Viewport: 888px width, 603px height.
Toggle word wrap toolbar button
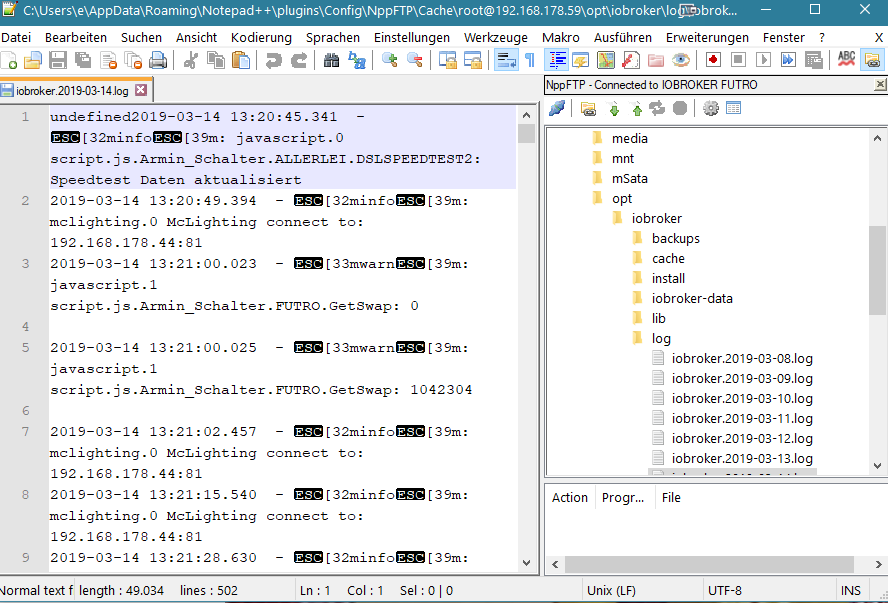click(506, 60)
